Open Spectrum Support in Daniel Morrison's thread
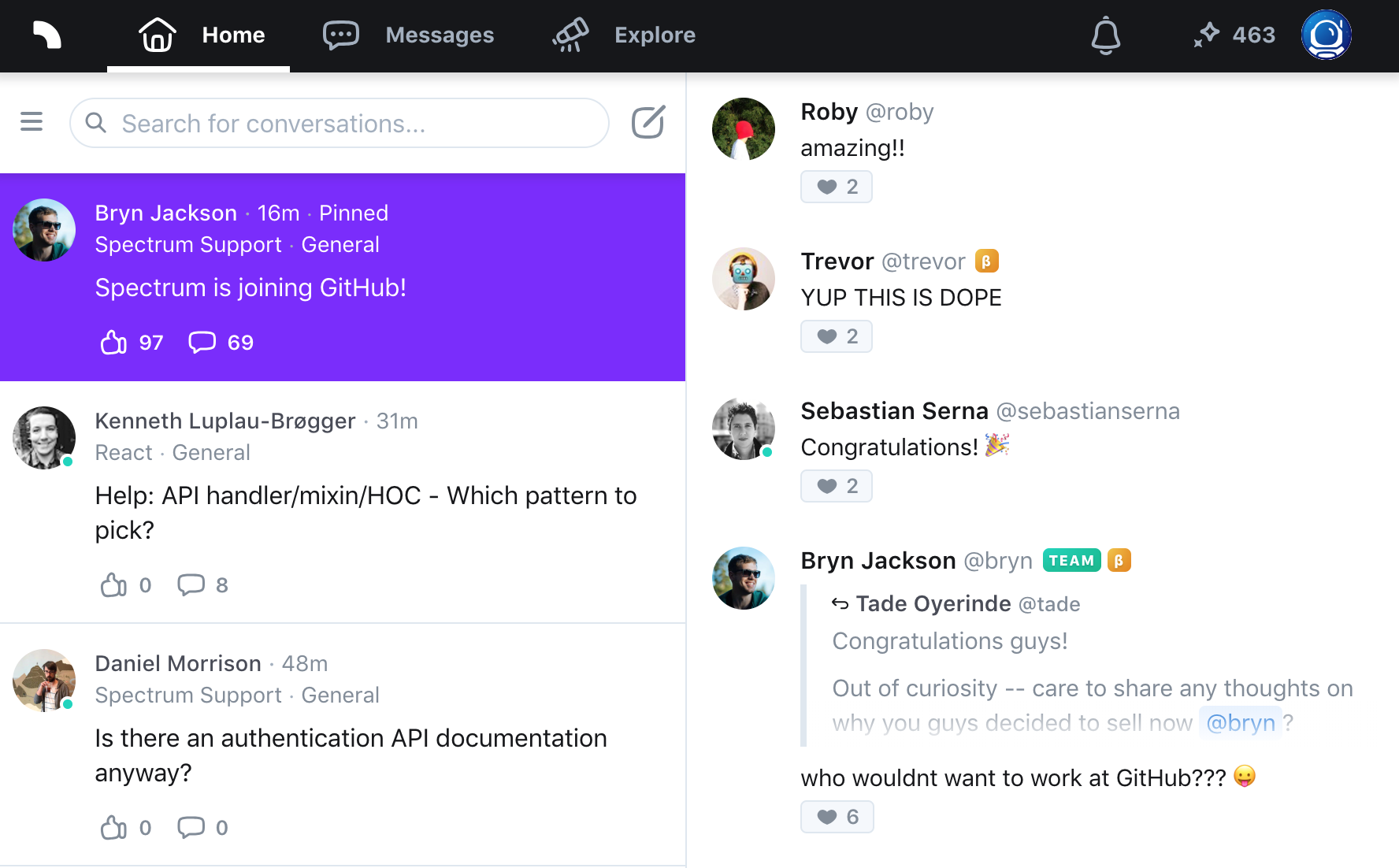Screen dimensions: 1399x868 188,696
